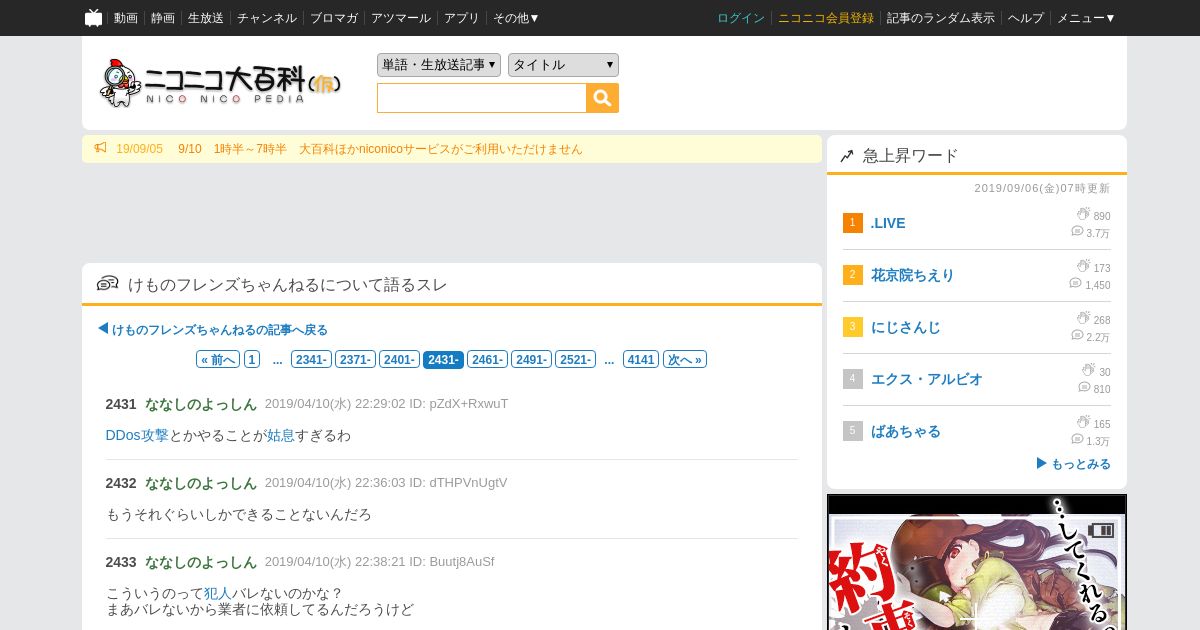1200x630 pixels.
Task: Expand the メニュー▼ menu in top bar
Action: click(1086, 18)
